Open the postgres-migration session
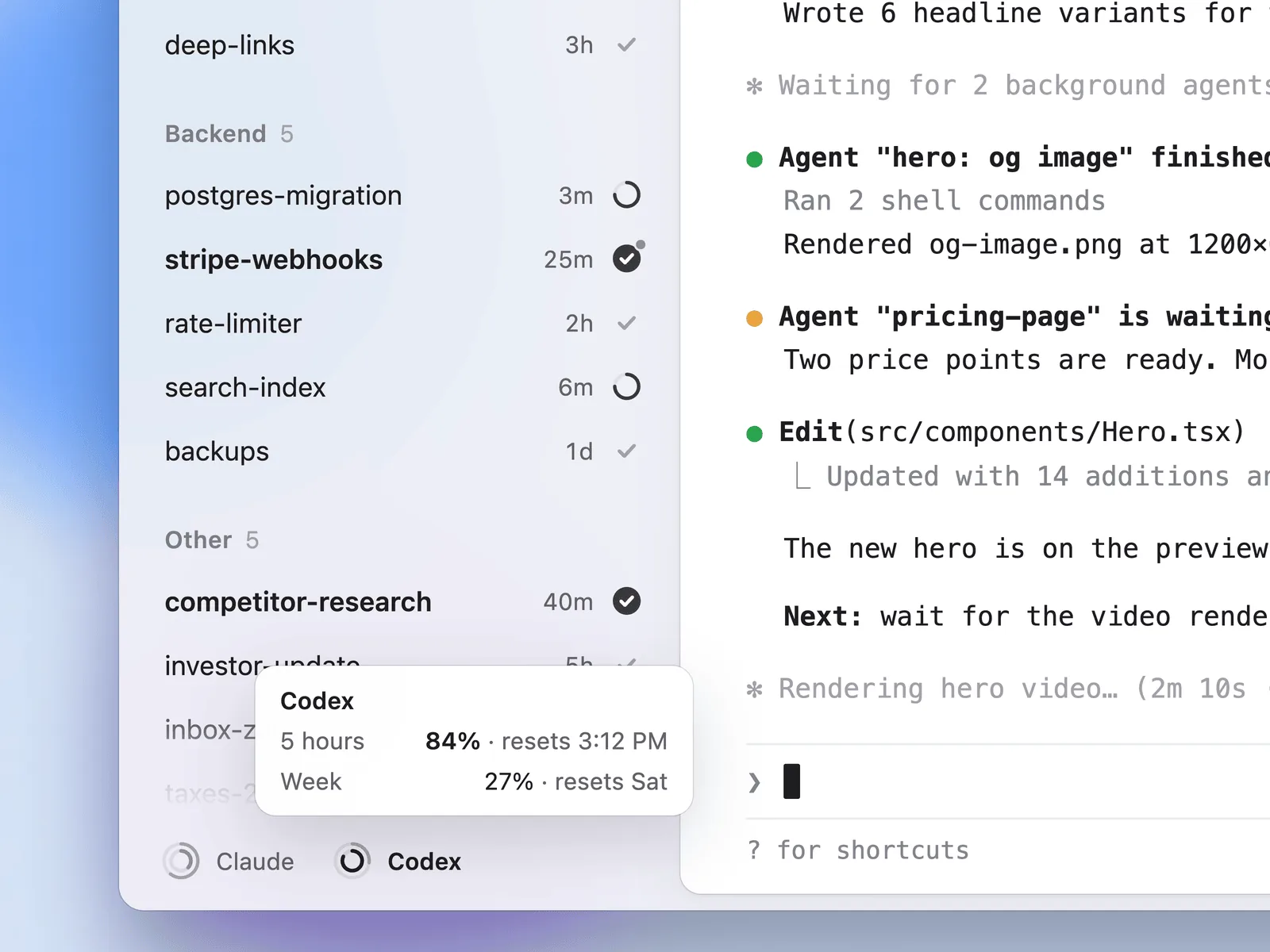 402,195
